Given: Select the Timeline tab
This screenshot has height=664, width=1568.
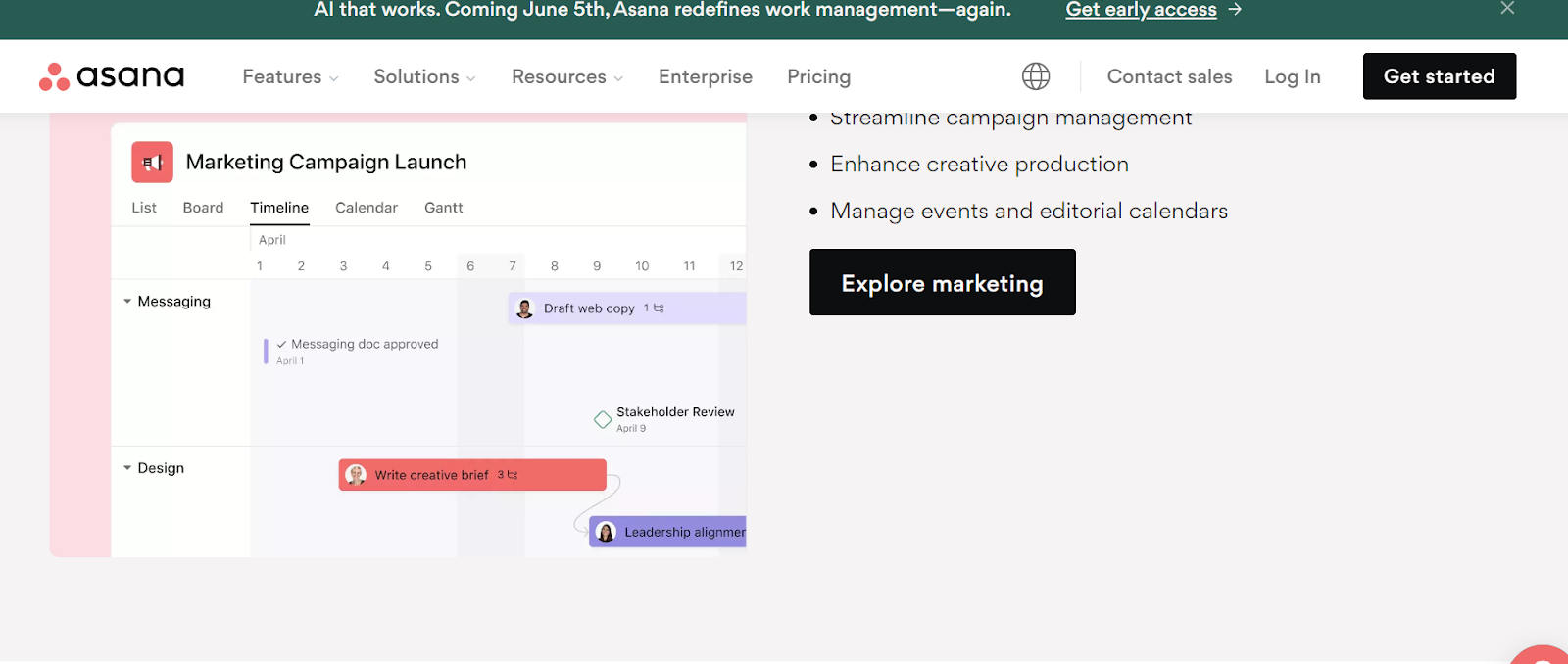Looking at the screenshot, I should [279, 208].
